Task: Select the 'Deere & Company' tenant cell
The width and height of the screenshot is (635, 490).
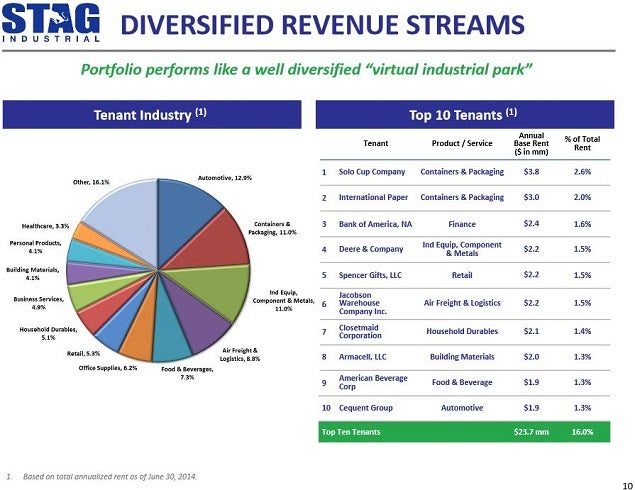Action: (x=371, y=249)
